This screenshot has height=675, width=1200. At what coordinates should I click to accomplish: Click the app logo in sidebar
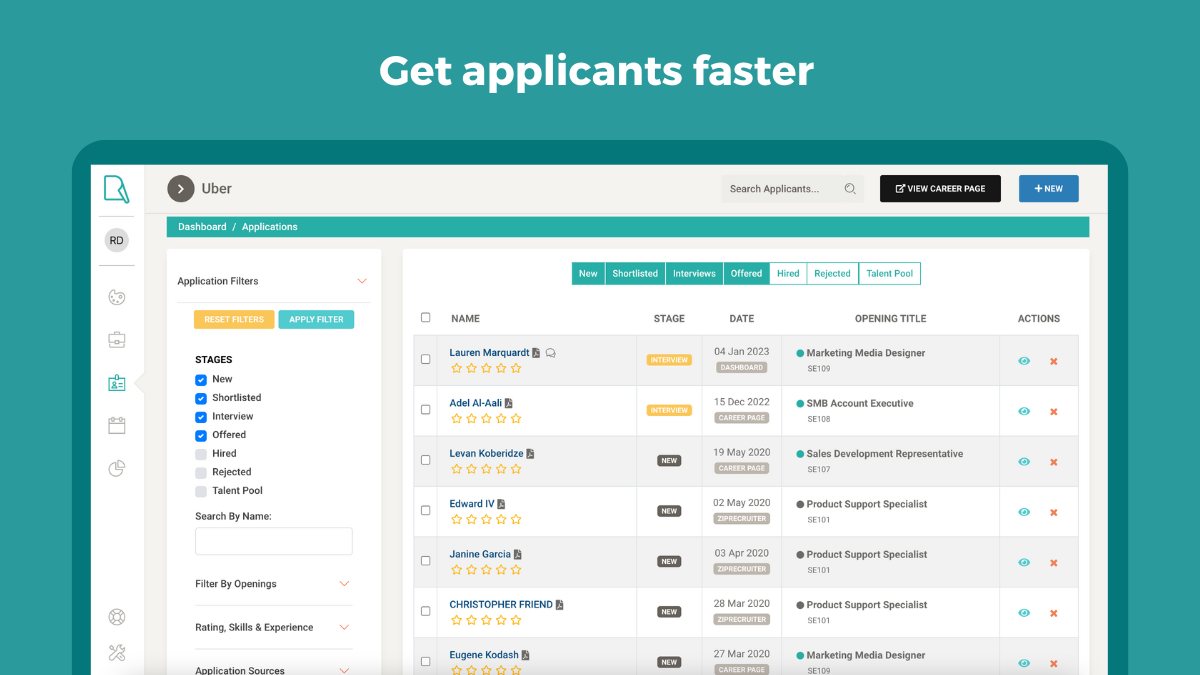pos(117,189)
